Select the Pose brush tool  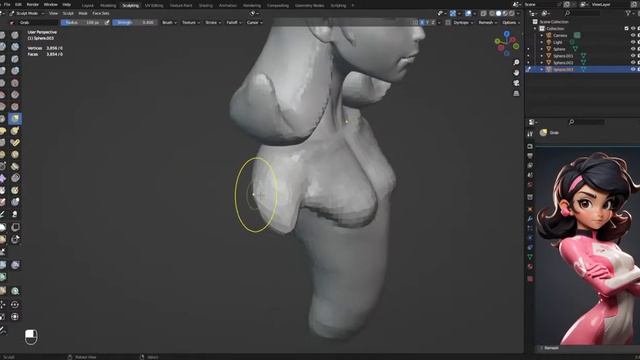[15, 142]
